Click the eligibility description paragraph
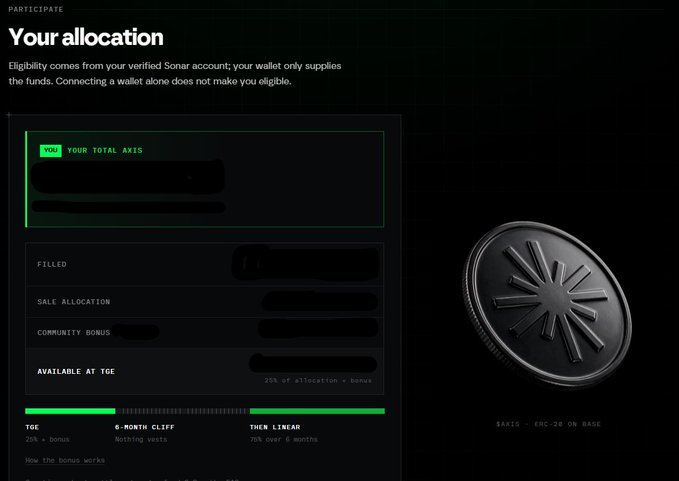Viewport: 679px width, 481px height. click(x=175, y=74)
